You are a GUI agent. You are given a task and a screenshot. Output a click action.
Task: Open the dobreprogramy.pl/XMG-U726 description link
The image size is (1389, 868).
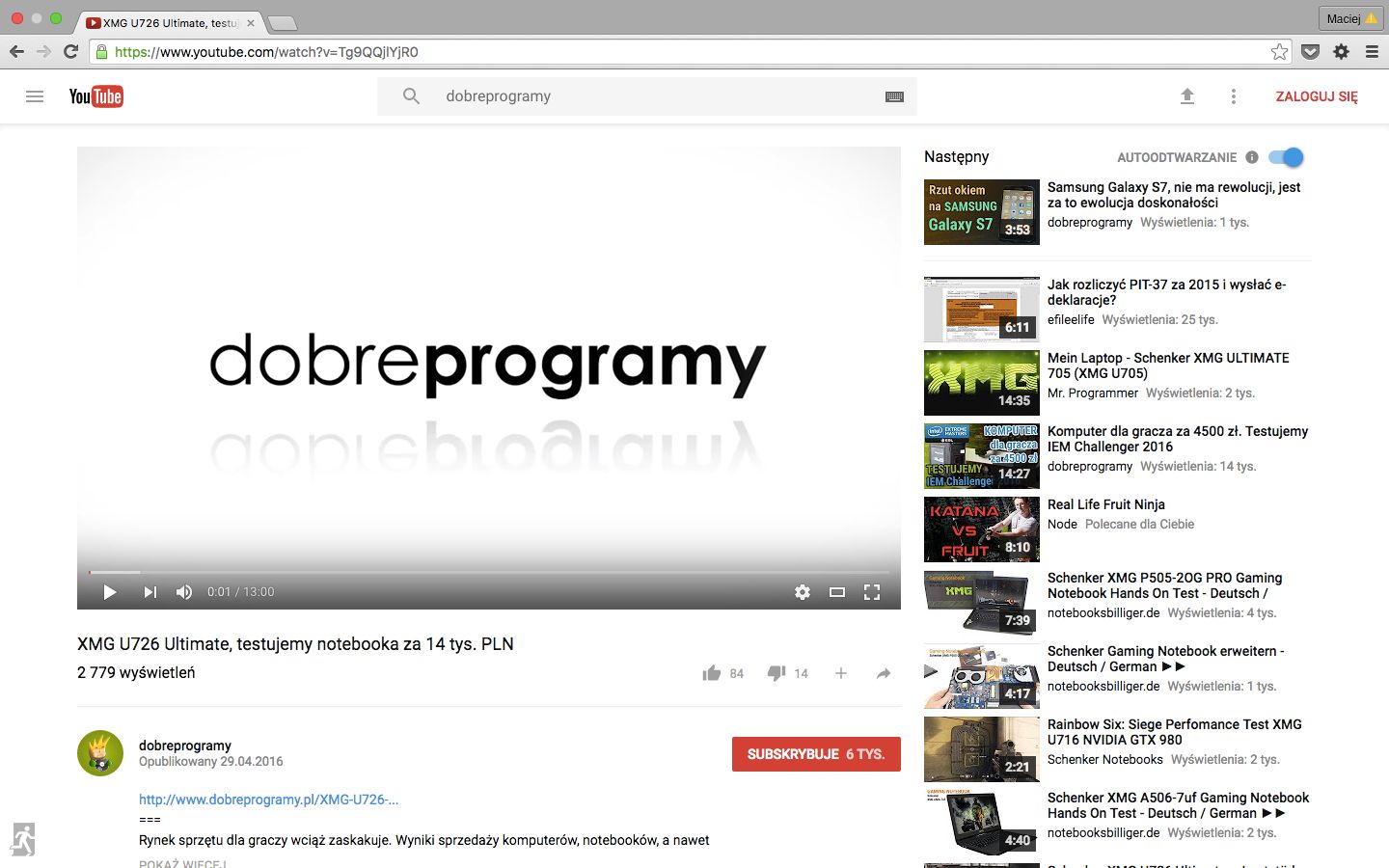pyautogui.click(x=268, y=800)
